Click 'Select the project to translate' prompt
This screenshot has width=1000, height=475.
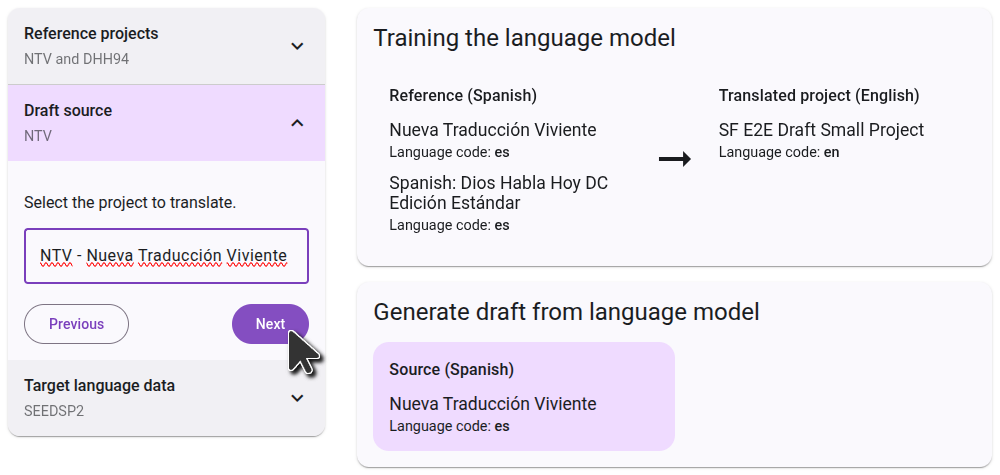[130, 203]
